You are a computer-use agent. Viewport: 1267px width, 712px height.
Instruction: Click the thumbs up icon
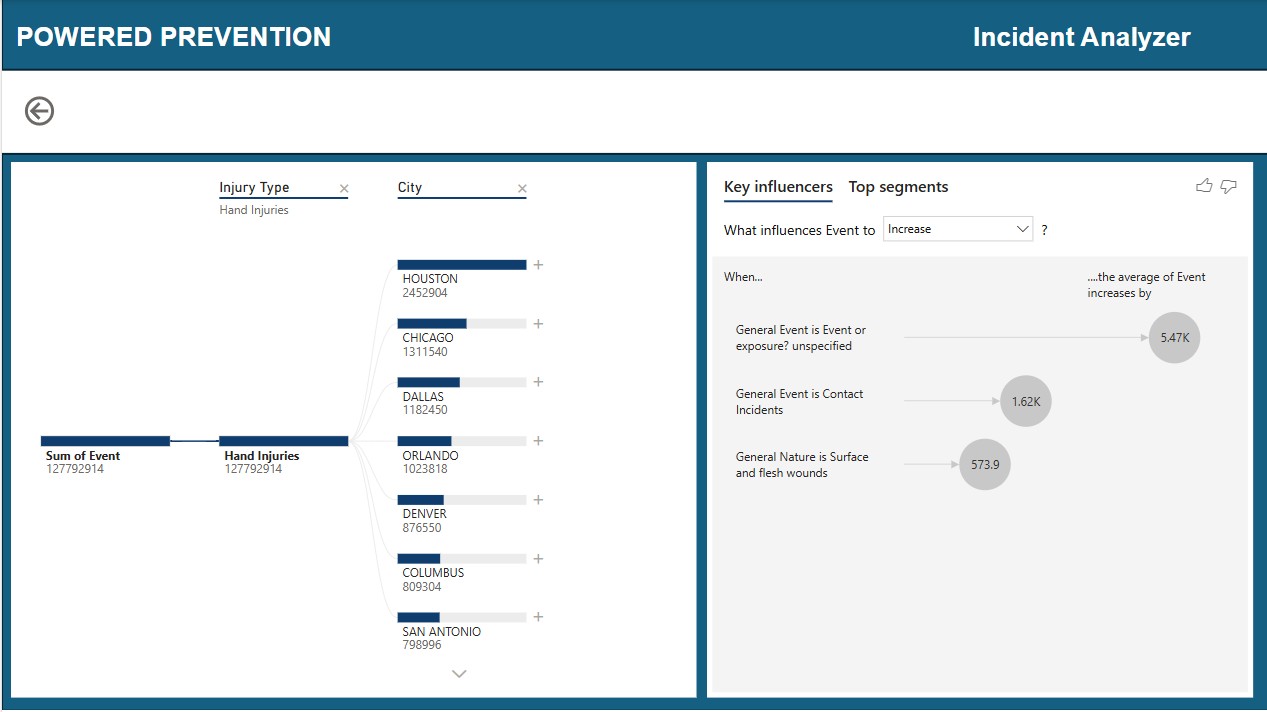[1204, 186]
